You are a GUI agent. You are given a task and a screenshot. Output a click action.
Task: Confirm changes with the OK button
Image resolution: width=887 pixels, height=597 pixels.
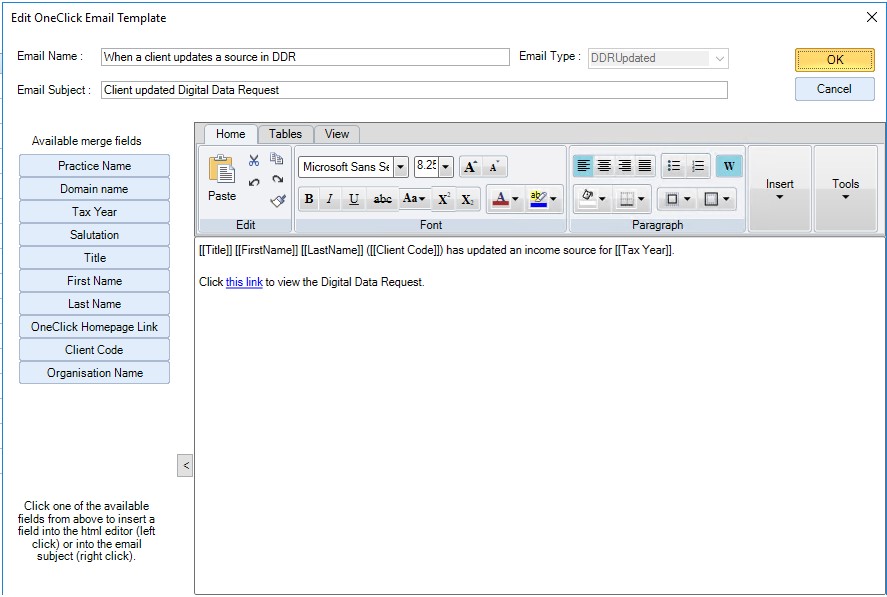coord(834,60)
